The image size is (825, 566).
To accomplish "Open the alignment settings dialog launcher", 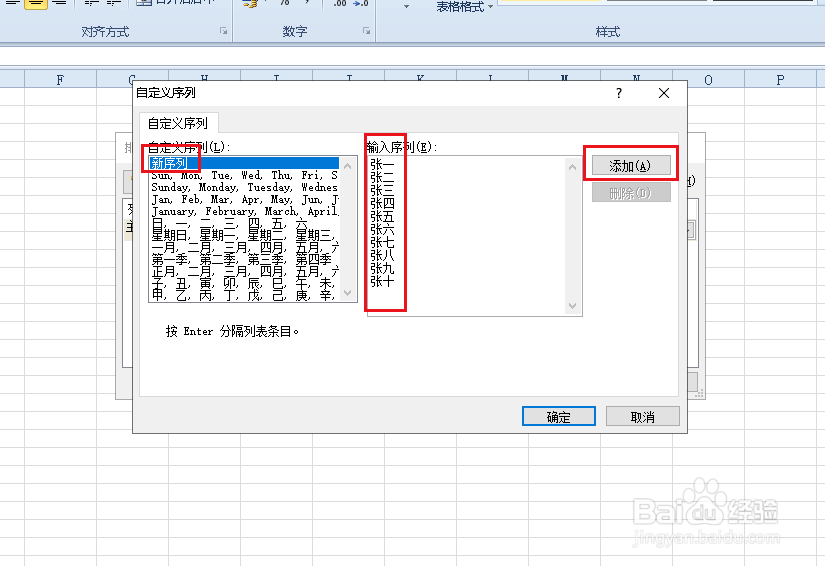I will (224, 31).
